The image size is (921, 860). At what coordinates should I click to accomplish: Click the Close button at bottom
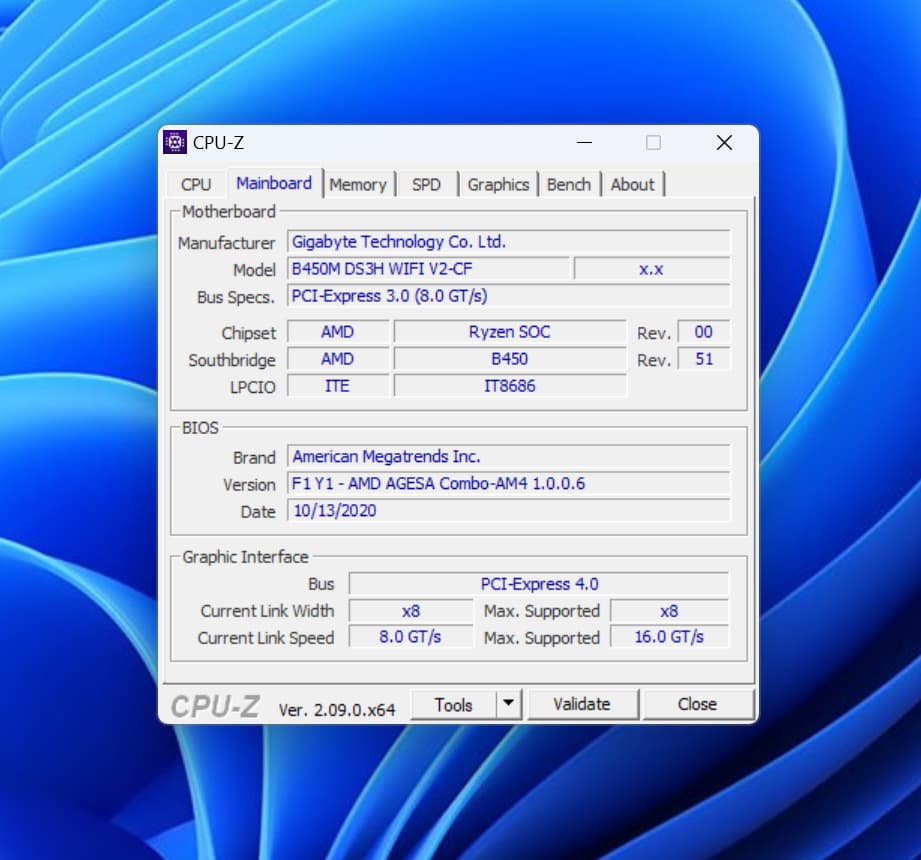[x=697, y=704]
